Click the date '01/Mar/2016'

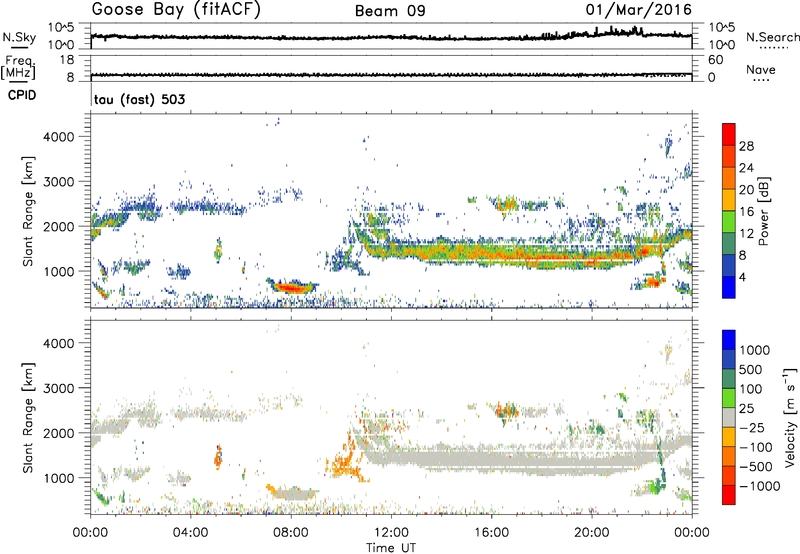point(638,10)
